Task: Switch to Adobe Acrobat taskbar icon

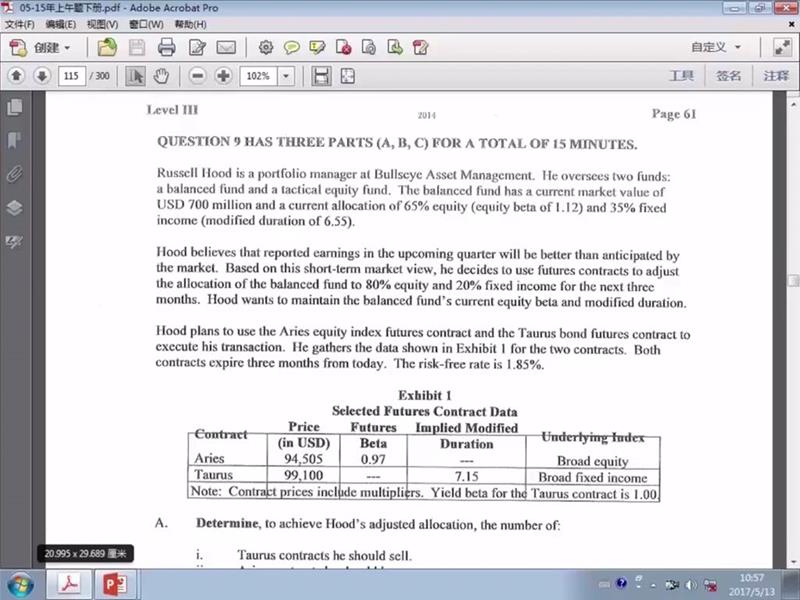Action: [x=69, y=585]
